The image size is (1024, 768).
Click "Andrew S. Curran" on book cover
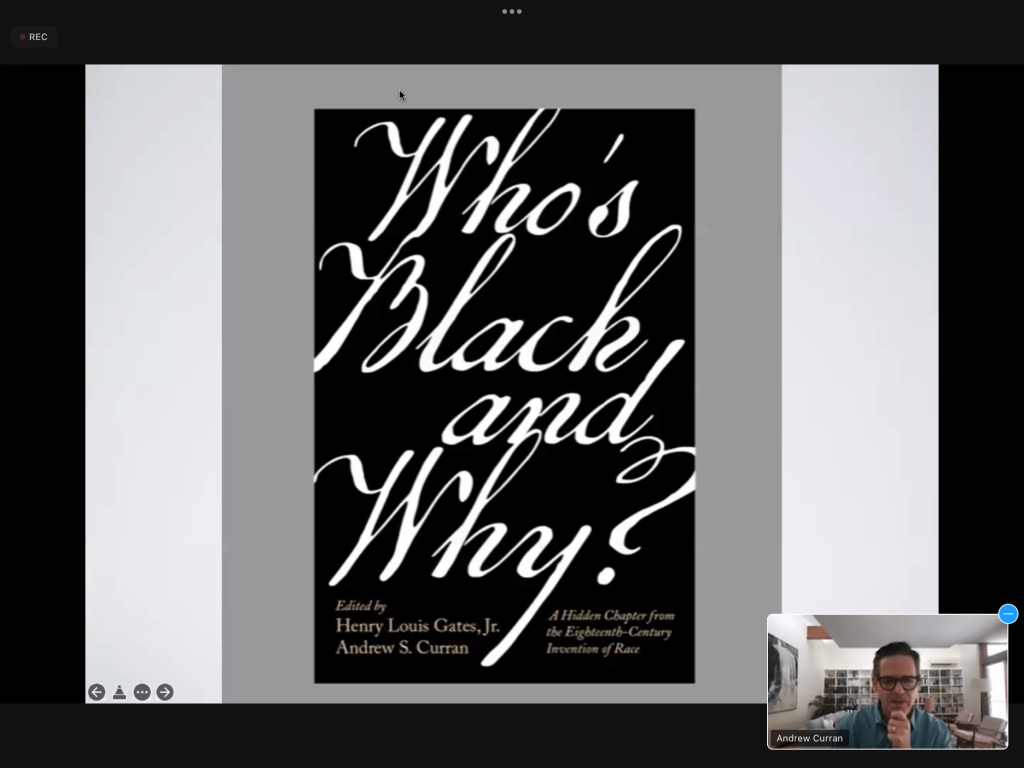[402, 646]
